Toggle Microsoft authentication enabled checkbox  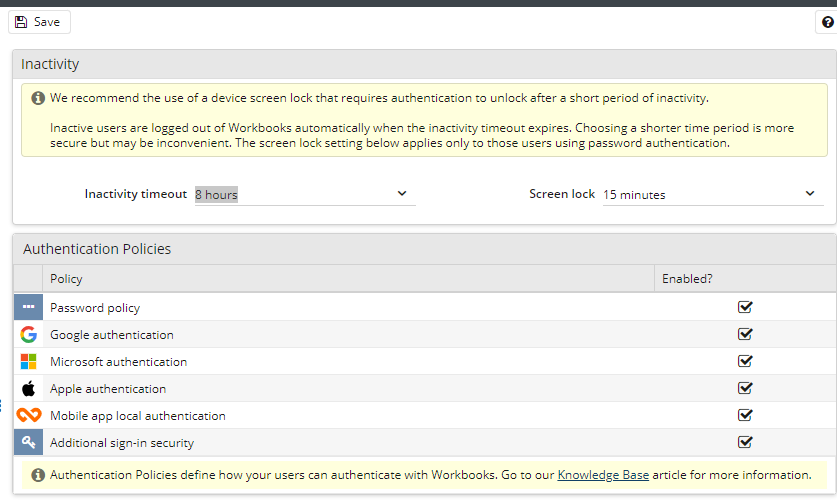coord(745,361)
